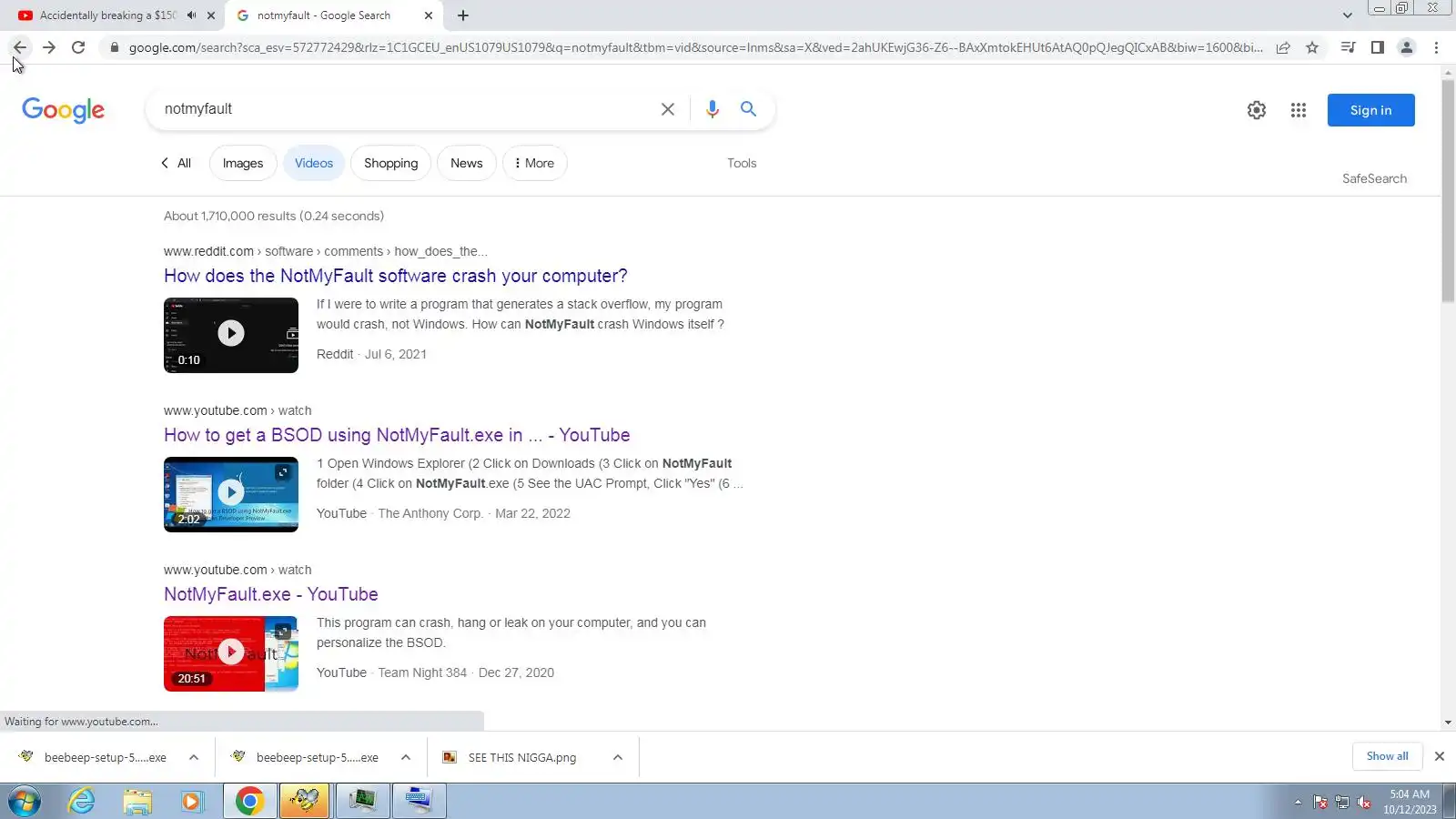
Task: Open the Windows Start menu
Action: click(x=25, y=802)
